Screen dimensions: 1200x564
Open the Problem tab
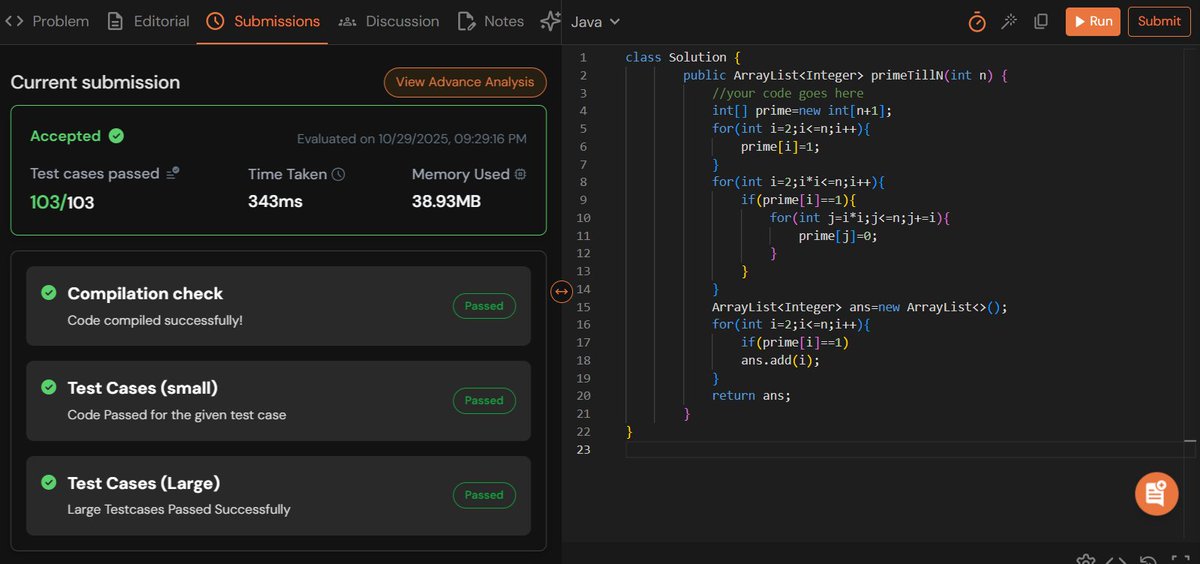(x=47, y=21)
